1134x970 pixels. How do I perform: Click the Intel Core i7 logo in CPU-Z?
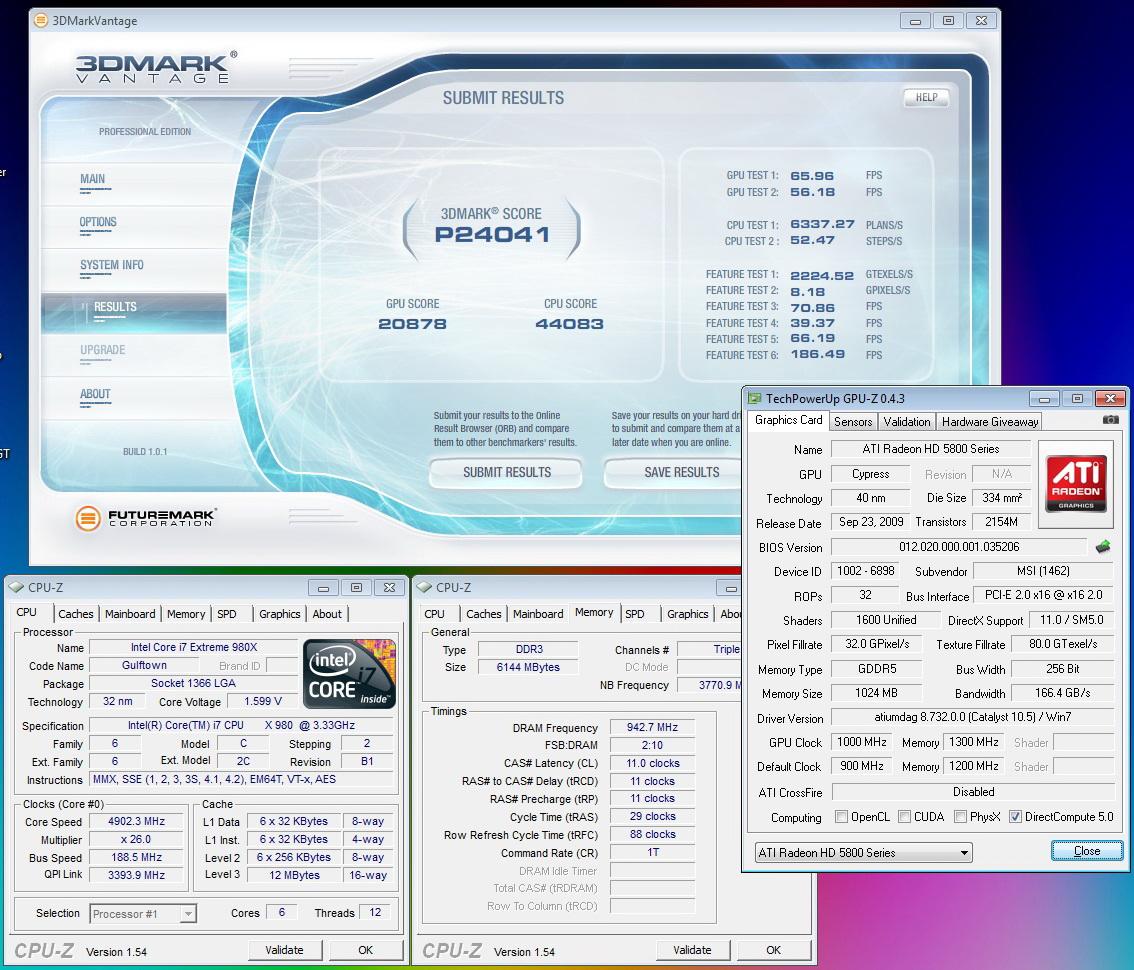pyautogui.click(x=349, y=673)
